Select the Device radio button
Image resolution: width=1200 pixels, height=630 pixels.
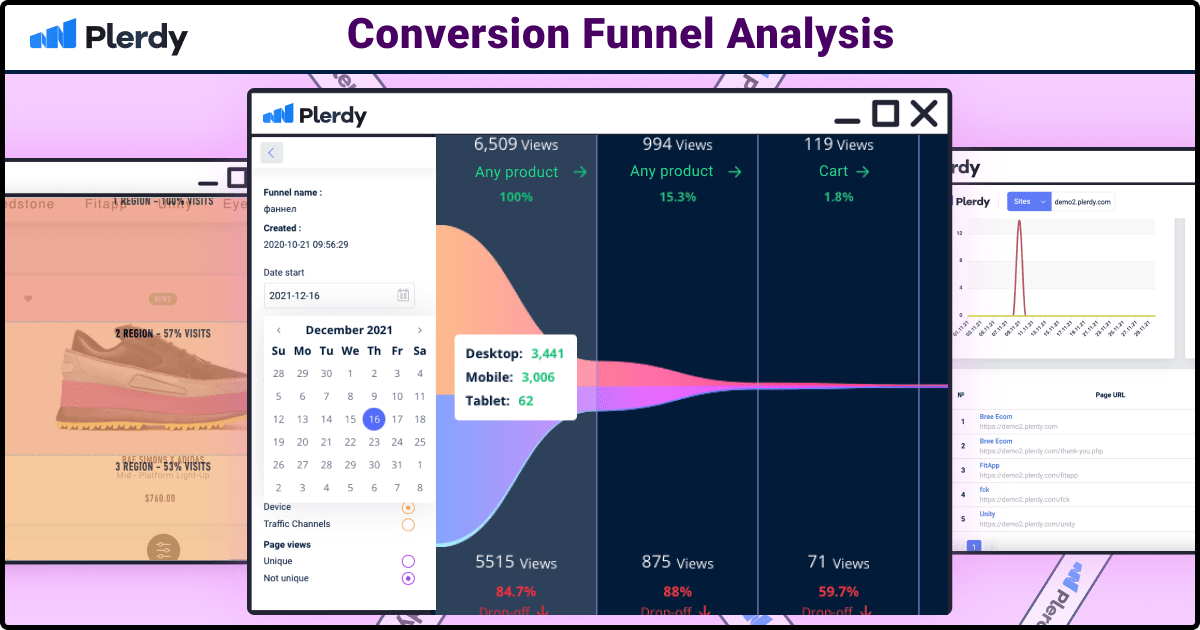pos(408,507)
